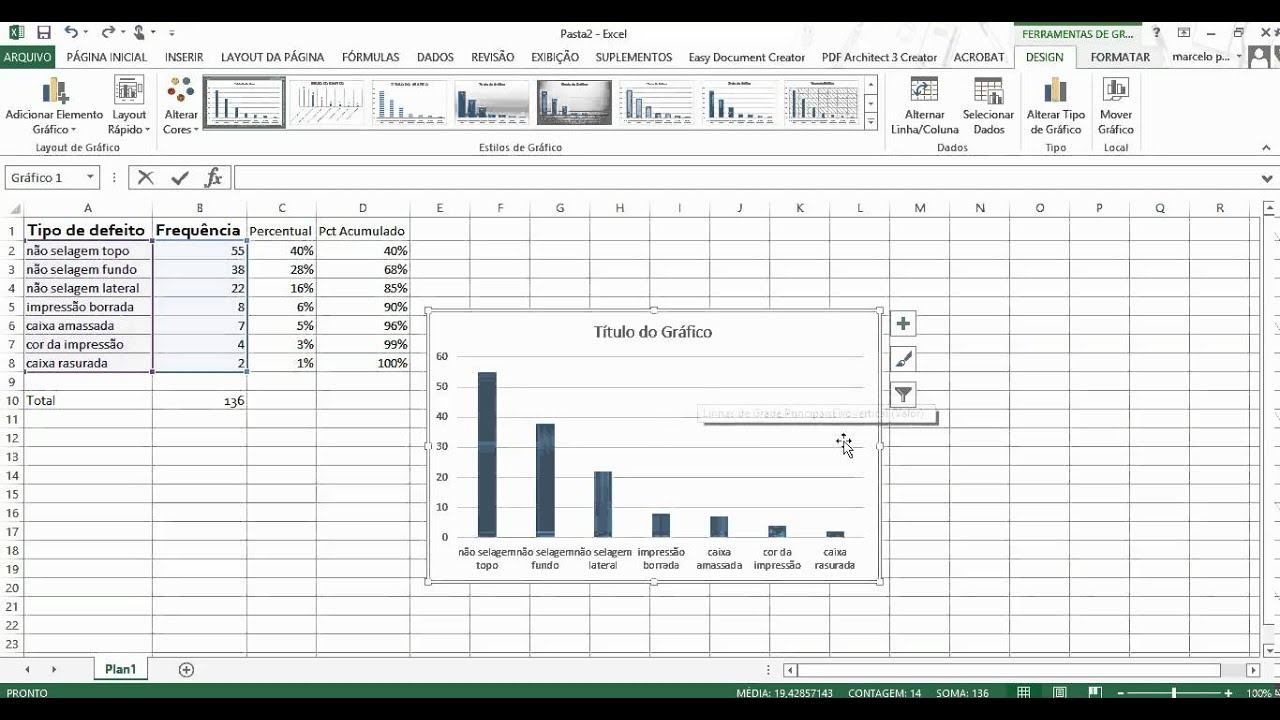The width and height of the screenshot is (1280, 720).
Task: Click column header D
Action: 363,208
